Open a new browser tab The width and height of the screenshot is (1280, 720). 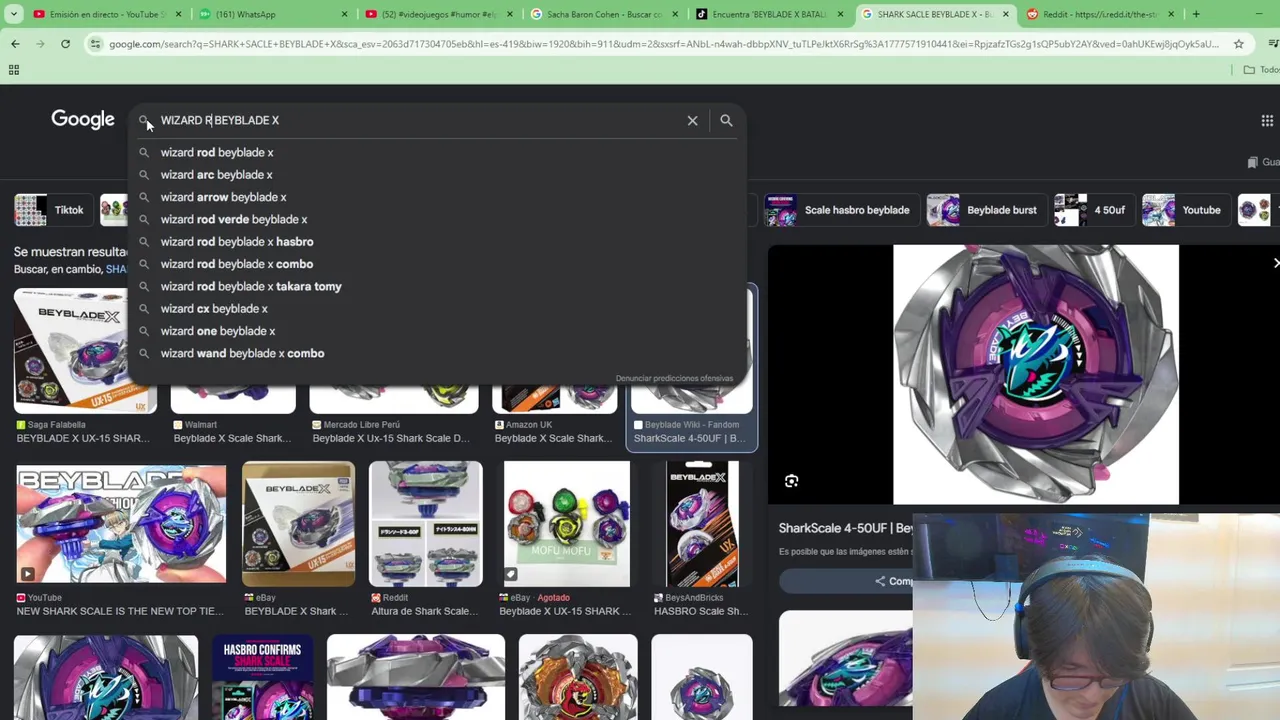click(1196, 14)
